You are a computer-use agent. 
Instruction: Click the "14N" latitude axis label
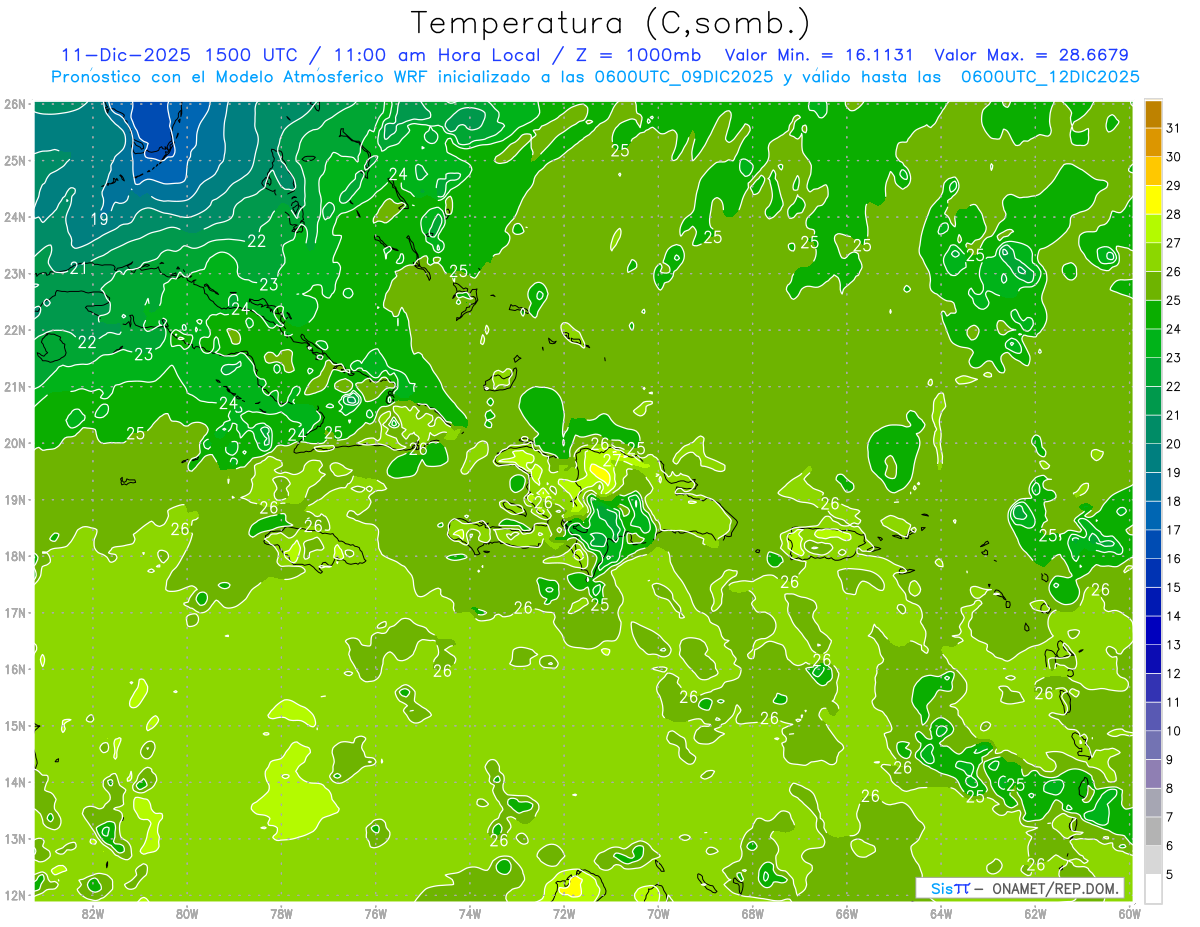pos(14,782)
